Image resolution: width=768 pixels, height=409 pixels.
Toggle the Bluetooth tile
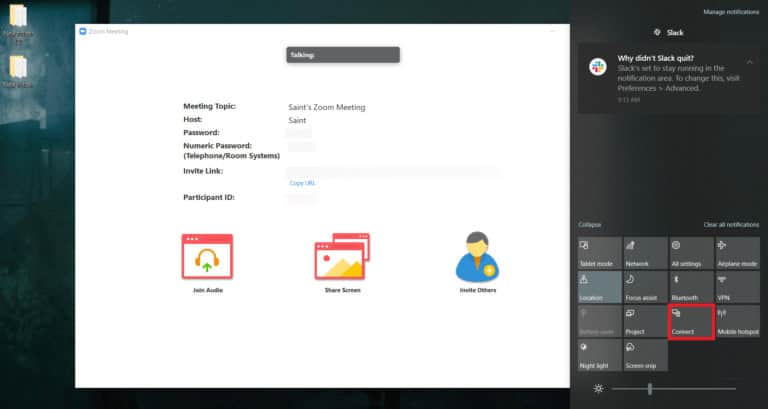pos(691,287)
